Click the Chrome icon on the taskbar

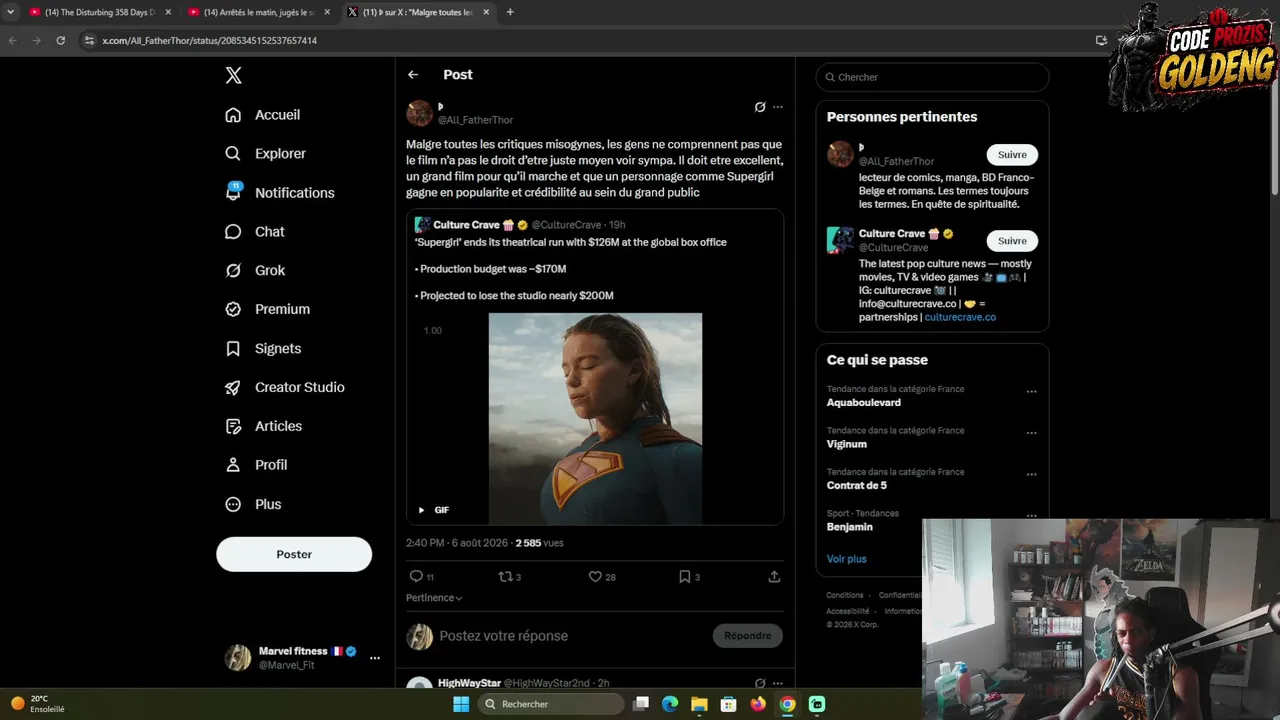788,704
